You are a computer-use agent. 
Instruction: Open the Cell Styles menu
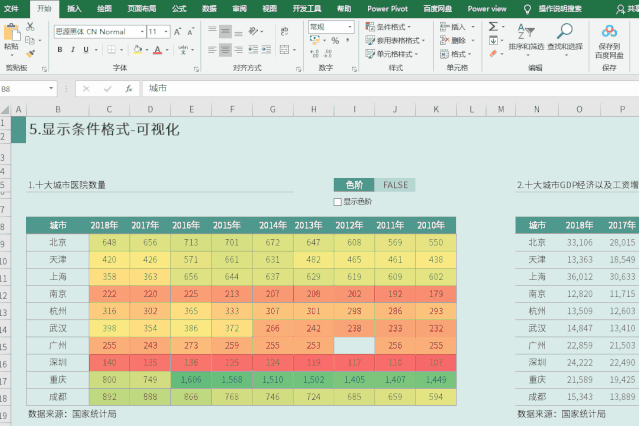[392, 54]
